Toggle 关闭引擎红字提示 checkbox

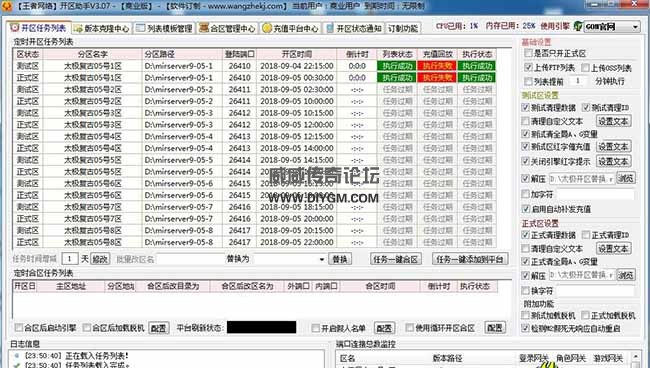[526, 161]
